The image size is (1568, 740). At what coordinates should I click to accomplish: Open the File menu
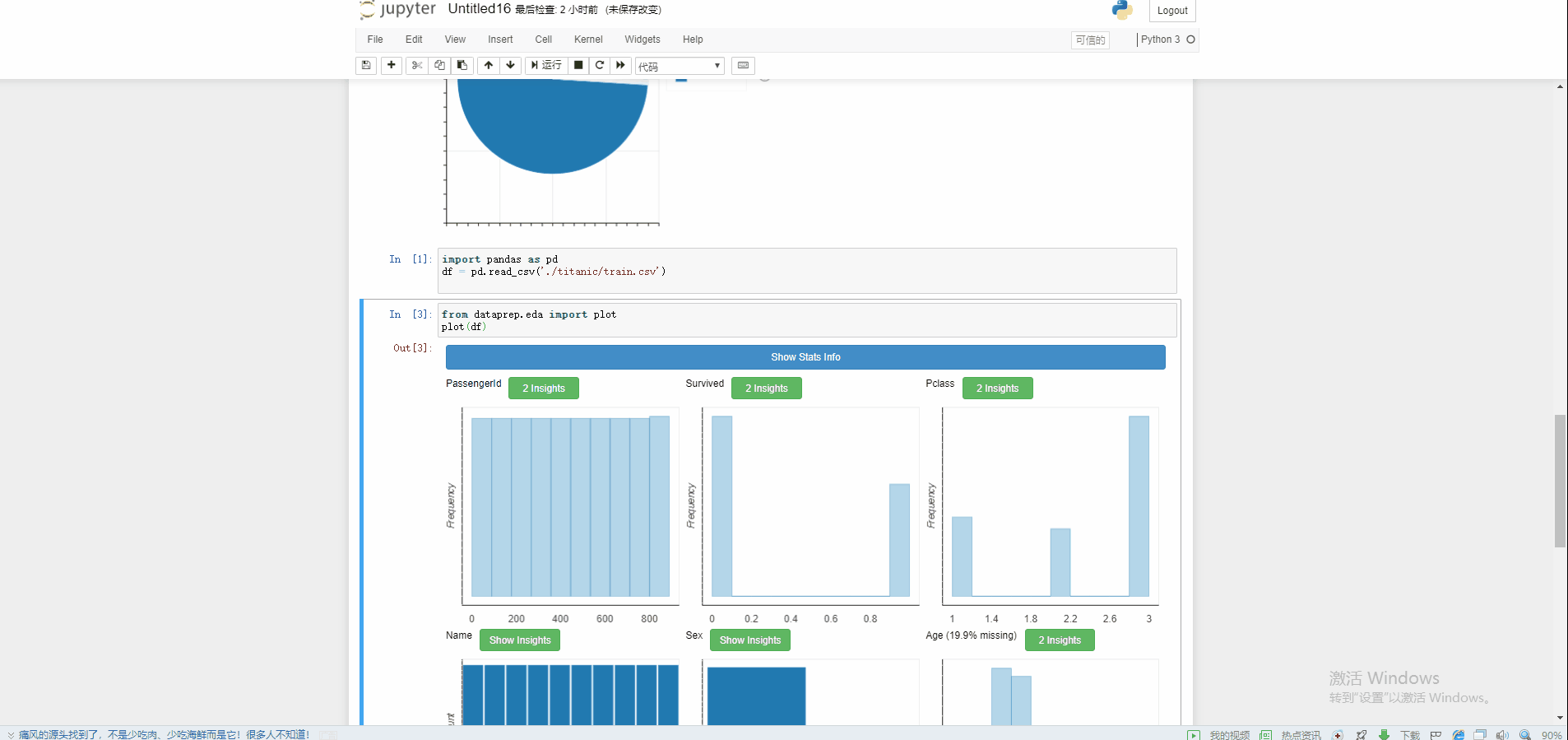[375, 40]
